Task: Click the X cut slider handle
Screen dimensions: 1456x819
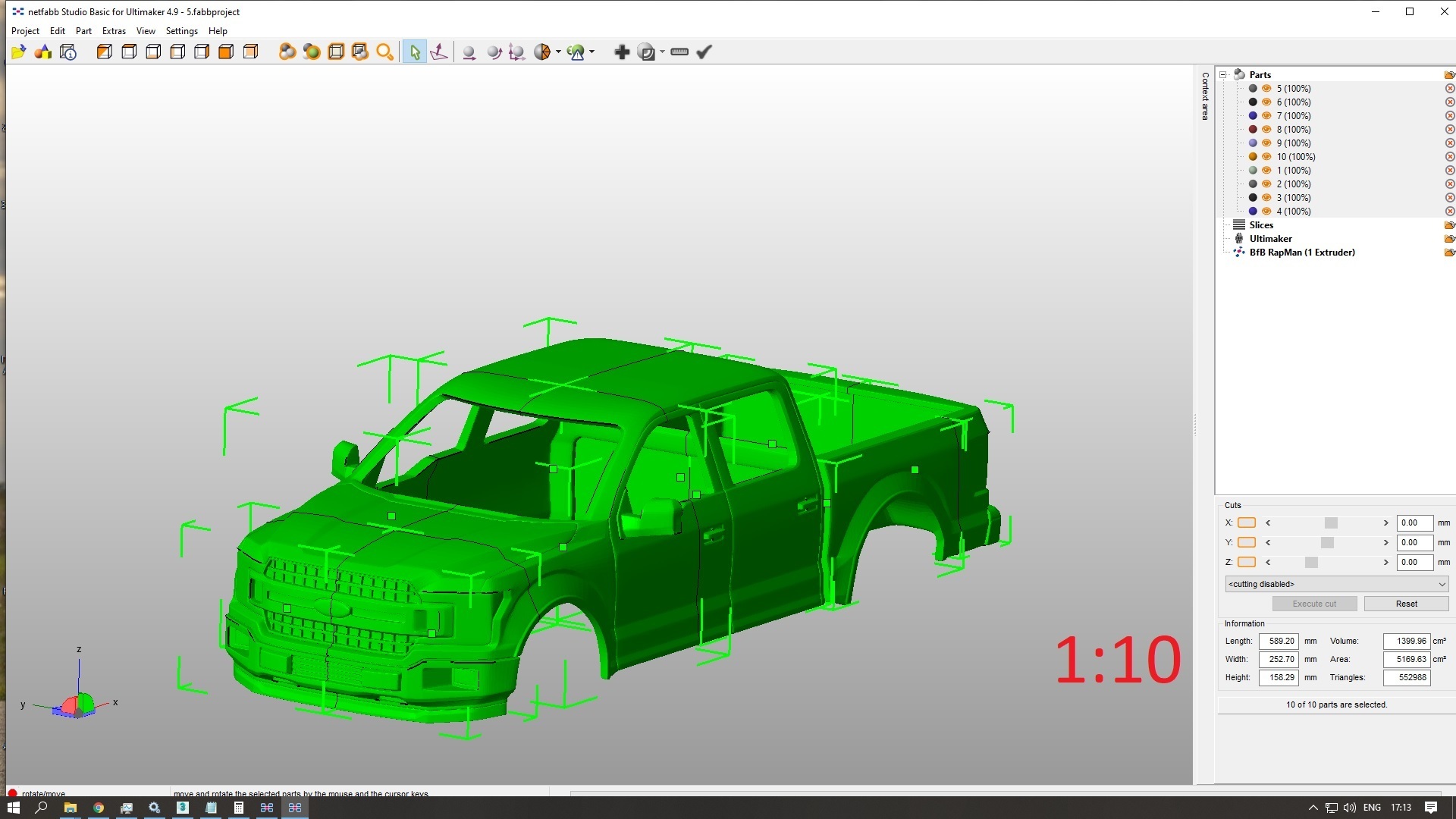Action: click(x=1331, y=523)
